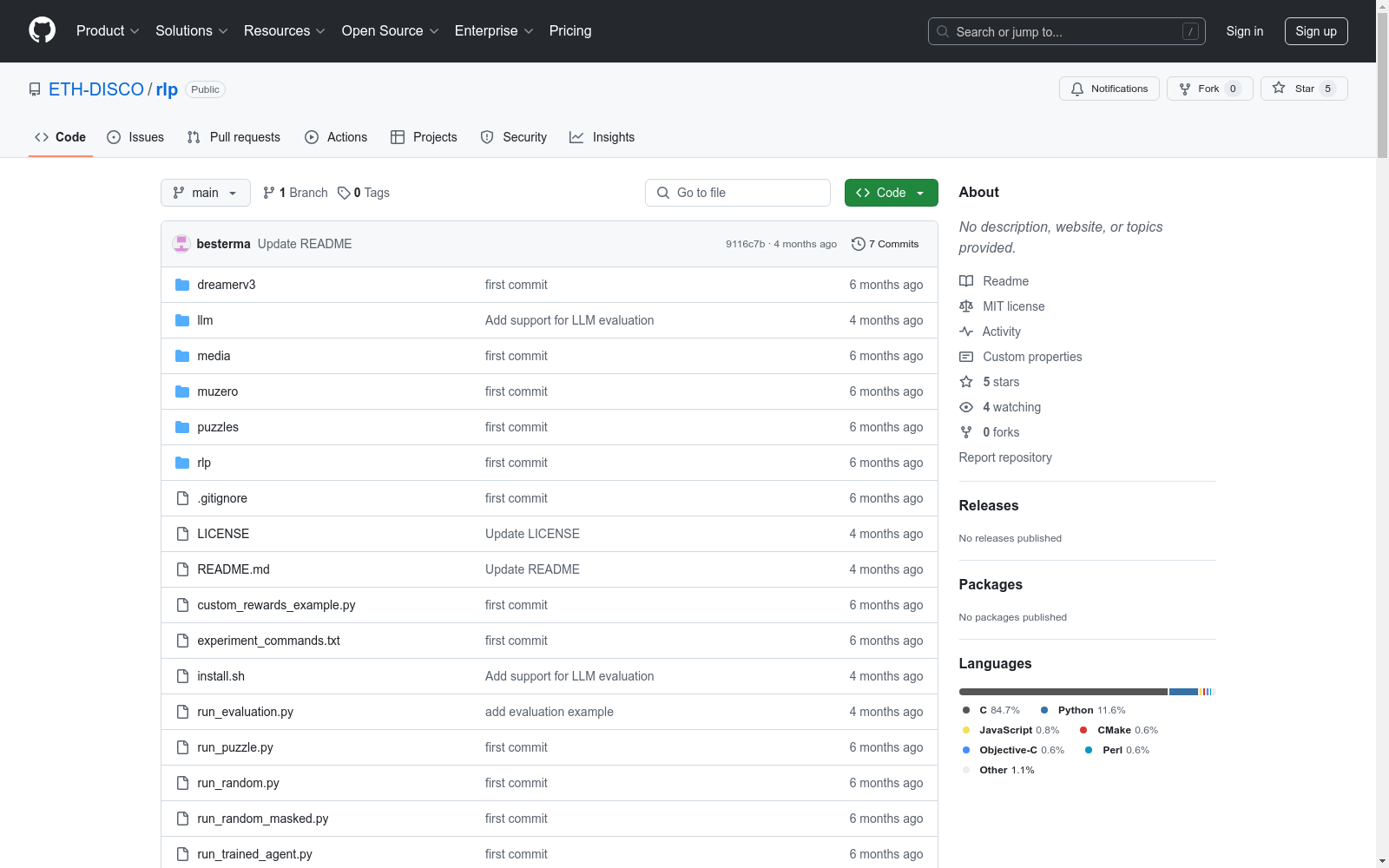This screenshot has height=868, width=1389.
Task: Open run_evaluation.py file
Action: (x=245, y=712)
